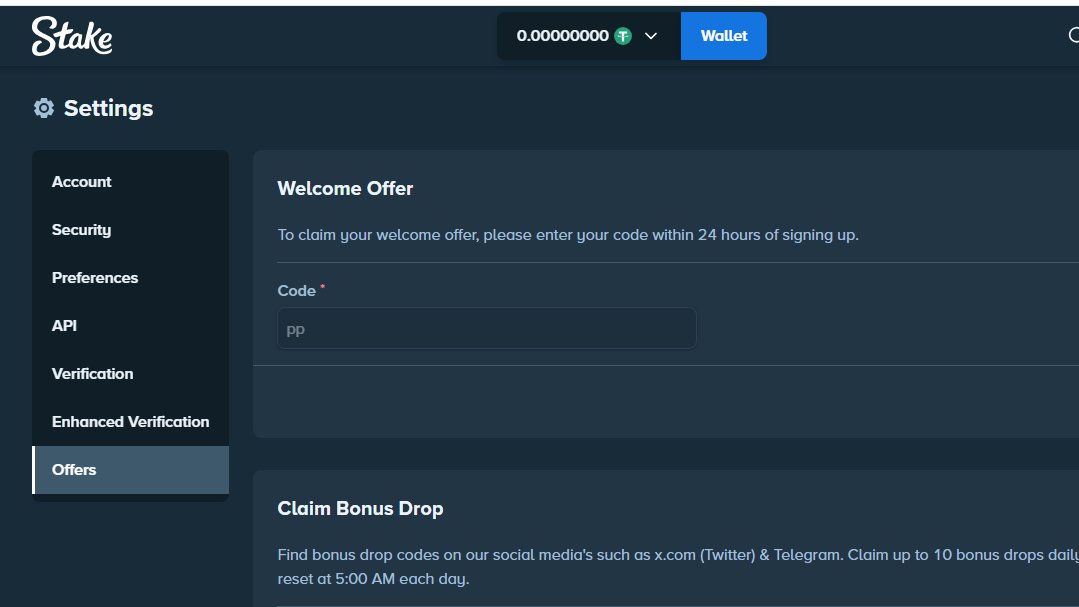
Task: Click the Stake logo
Action: tap(72, 36)
